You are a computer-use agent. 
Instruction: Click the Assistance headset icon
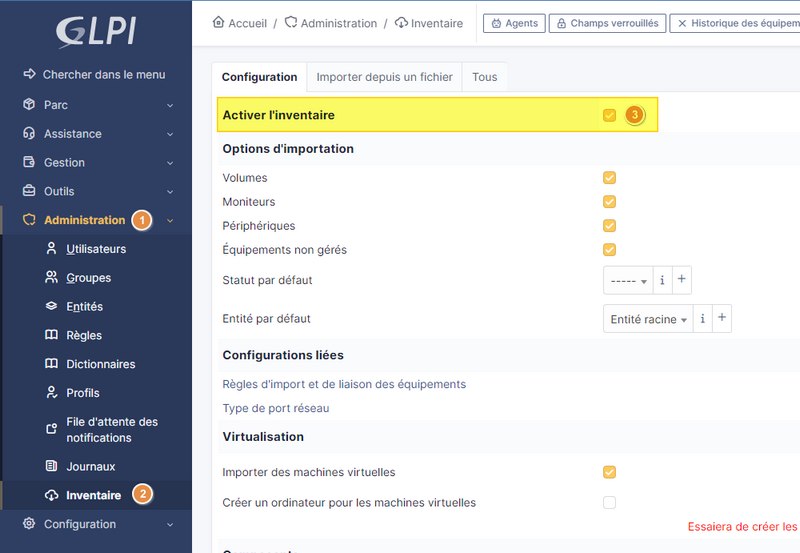[29, 133]
